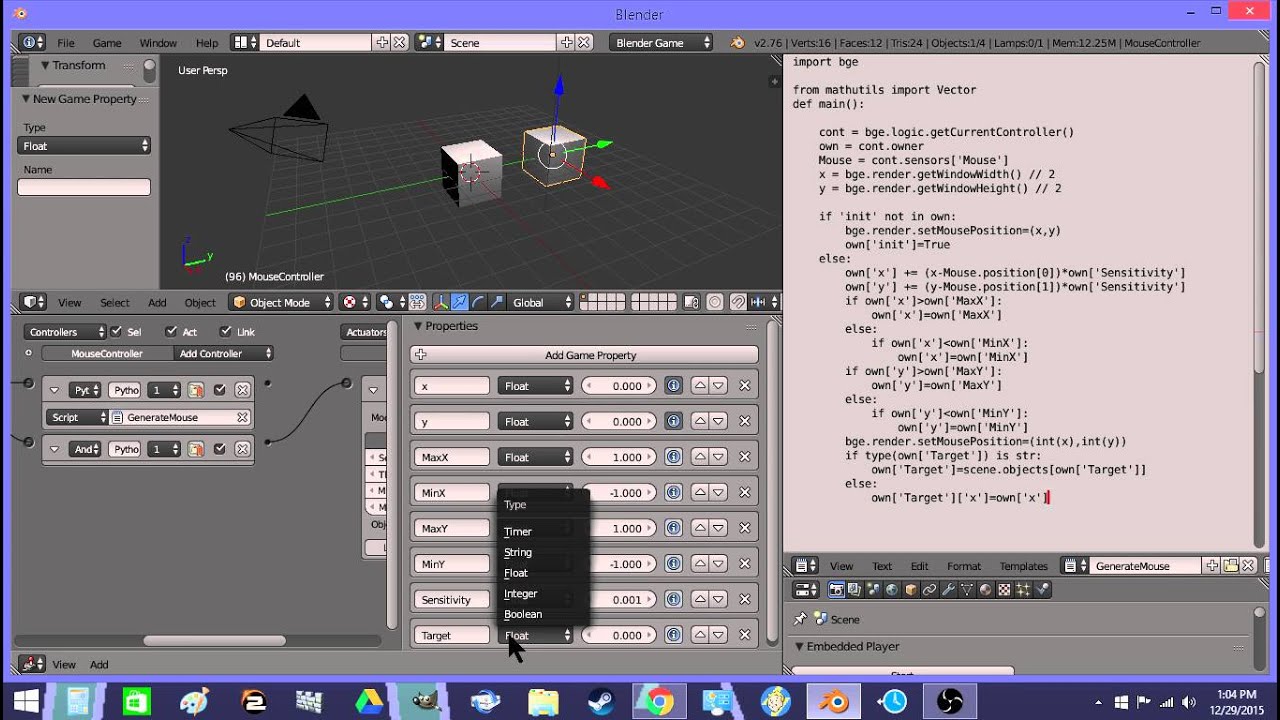This screenshot has height=720, width=1280.
Task: Select the scale manipulator icon
Action: [x=496, y=302]
